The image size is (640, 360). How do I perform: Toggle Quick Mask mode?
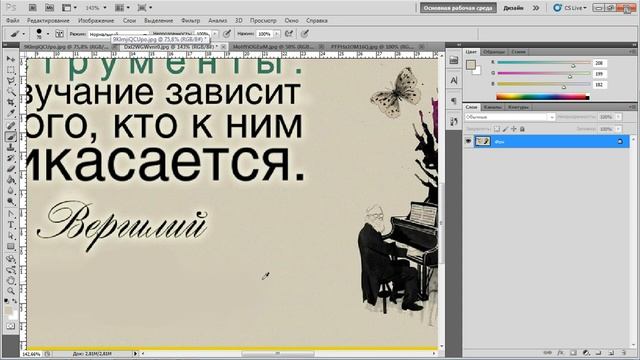pyautogui.click(x=11, y=326)
